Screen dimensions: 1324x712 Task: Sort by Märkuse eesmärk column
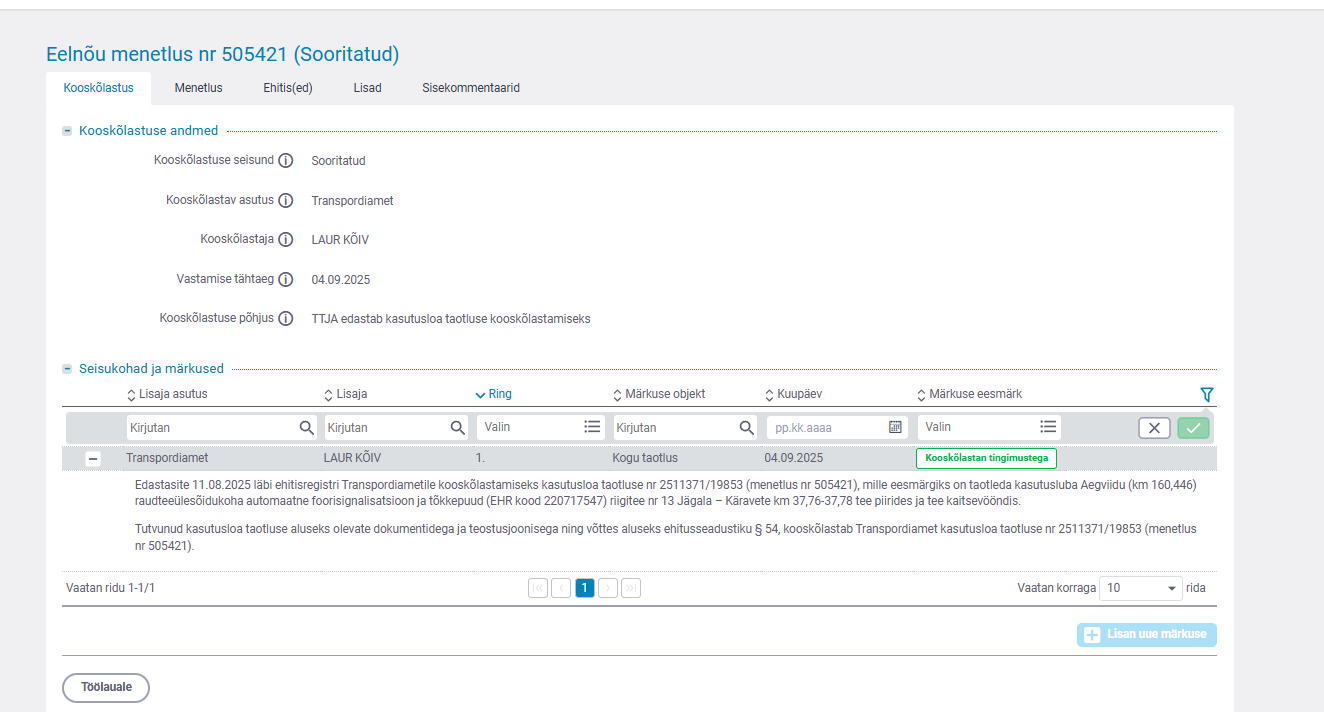[x=969, y=394]
